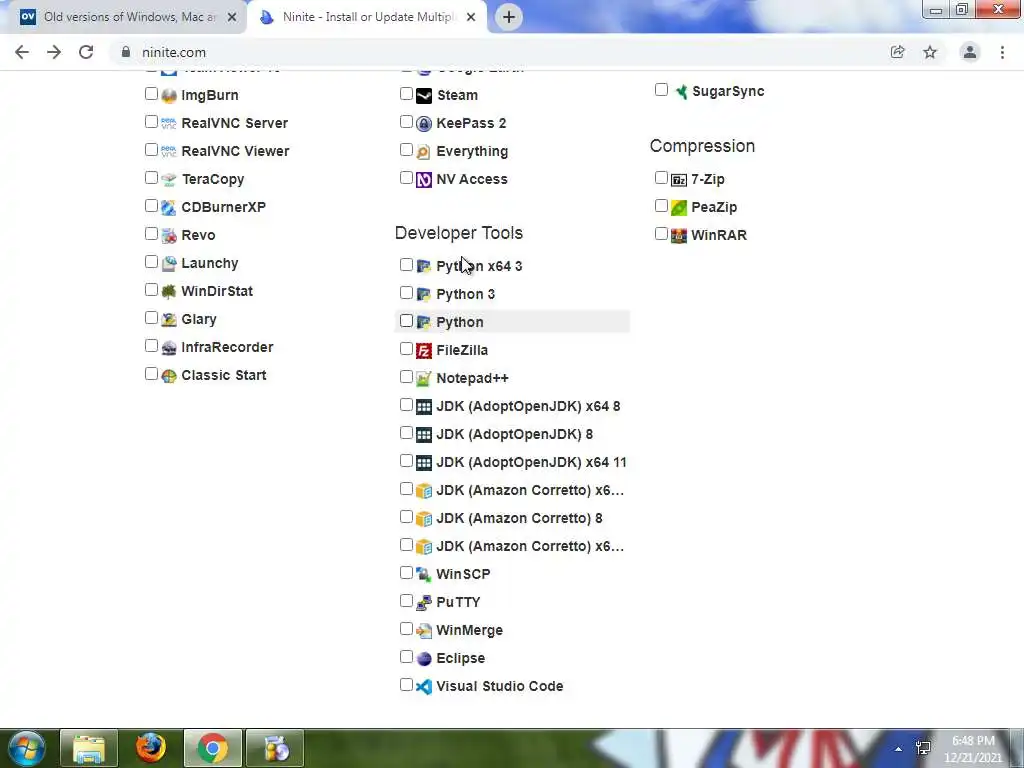The height and width of the screenshot is (768, 1024).
Task: Click the CDBurnerXP icon
Action: point(169,208)
